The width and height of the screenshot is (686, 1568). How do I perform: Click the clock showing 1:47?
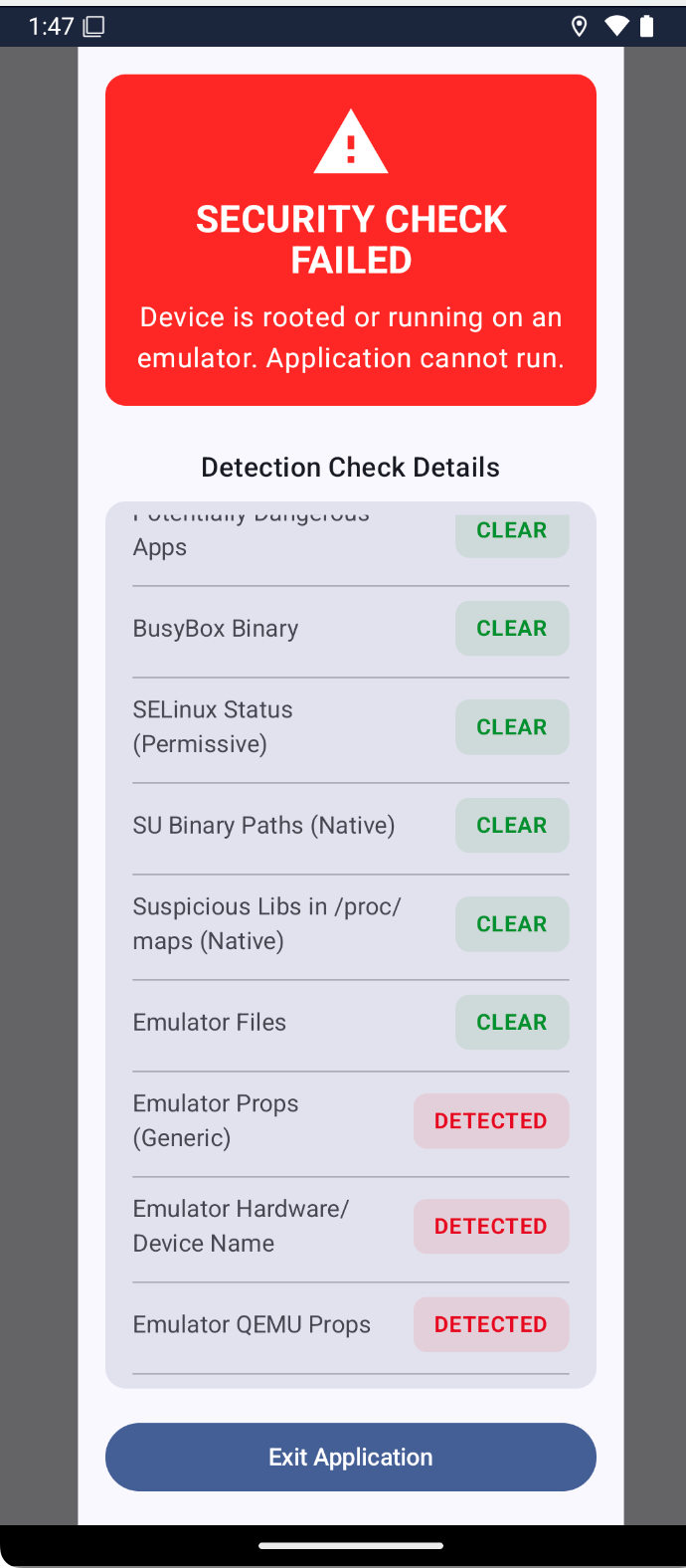tap(52, 27)
